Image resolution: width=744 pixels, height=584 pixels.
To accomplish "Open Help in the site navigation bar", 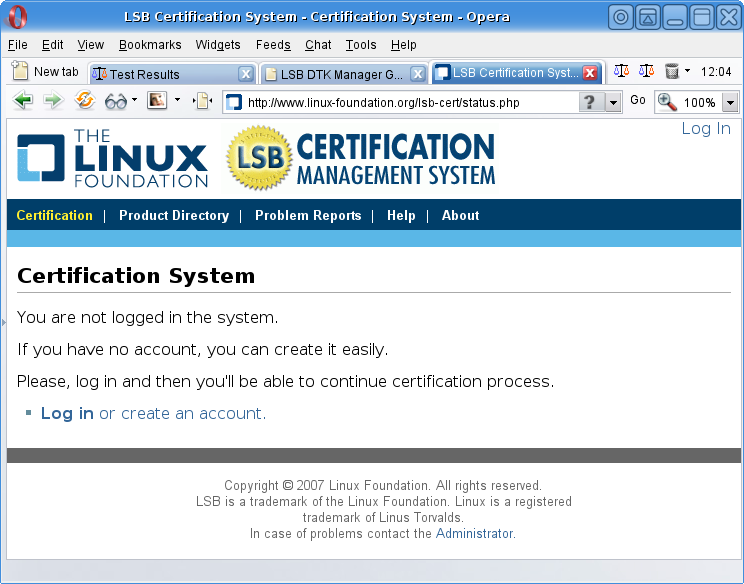I will pyautogui.click(x=401, y=215).
